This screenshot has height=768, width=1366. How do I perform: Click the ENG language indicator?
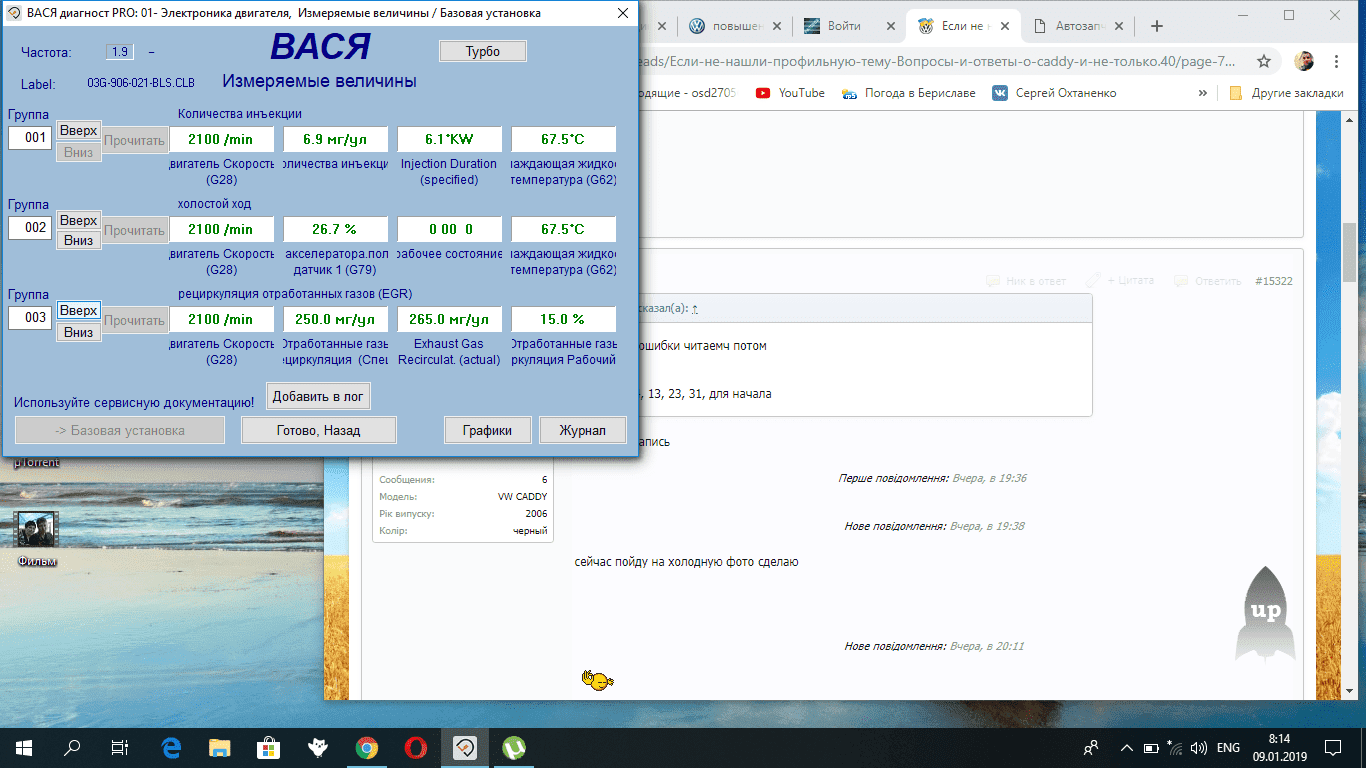click(x=1228, y=748)
